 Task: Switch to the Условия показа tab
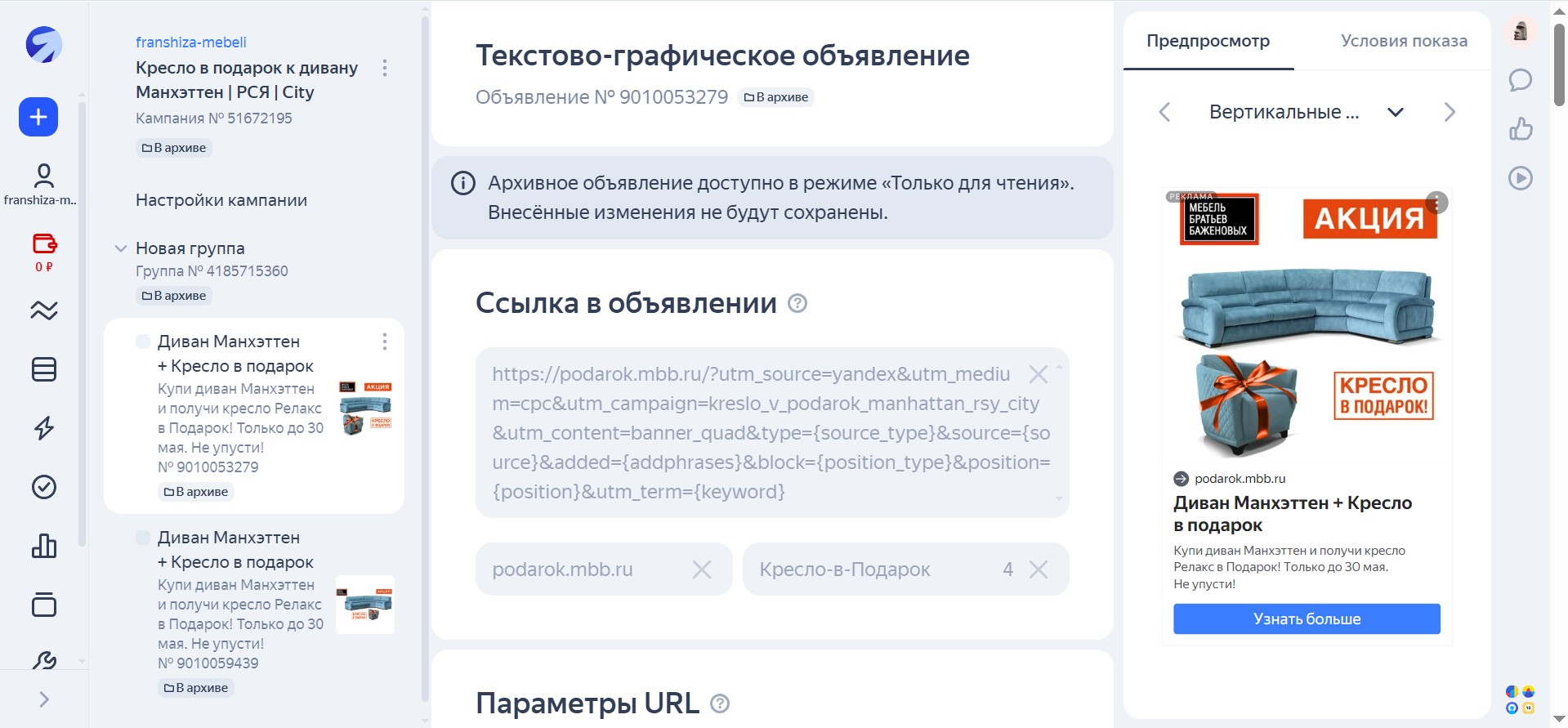click(x=1404, y=41)
